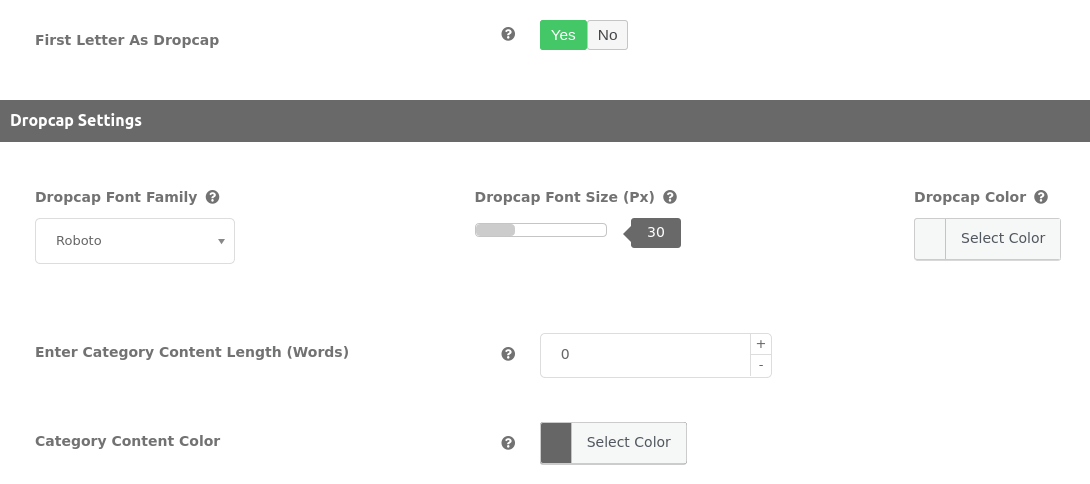Click Select Color for Category Content Color
This screenshot has height=484, width=1090.
point(628,443)
